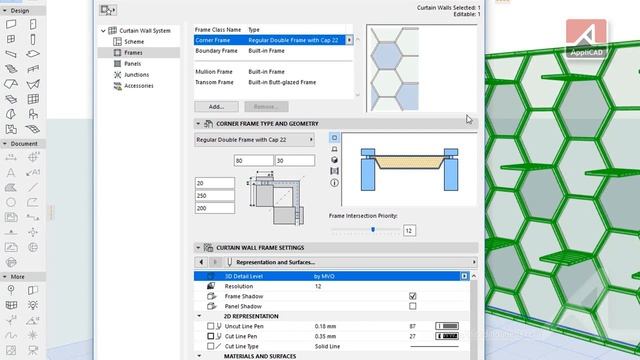
Task: Click the info icon beside frame preview
Action: [334, 182]
